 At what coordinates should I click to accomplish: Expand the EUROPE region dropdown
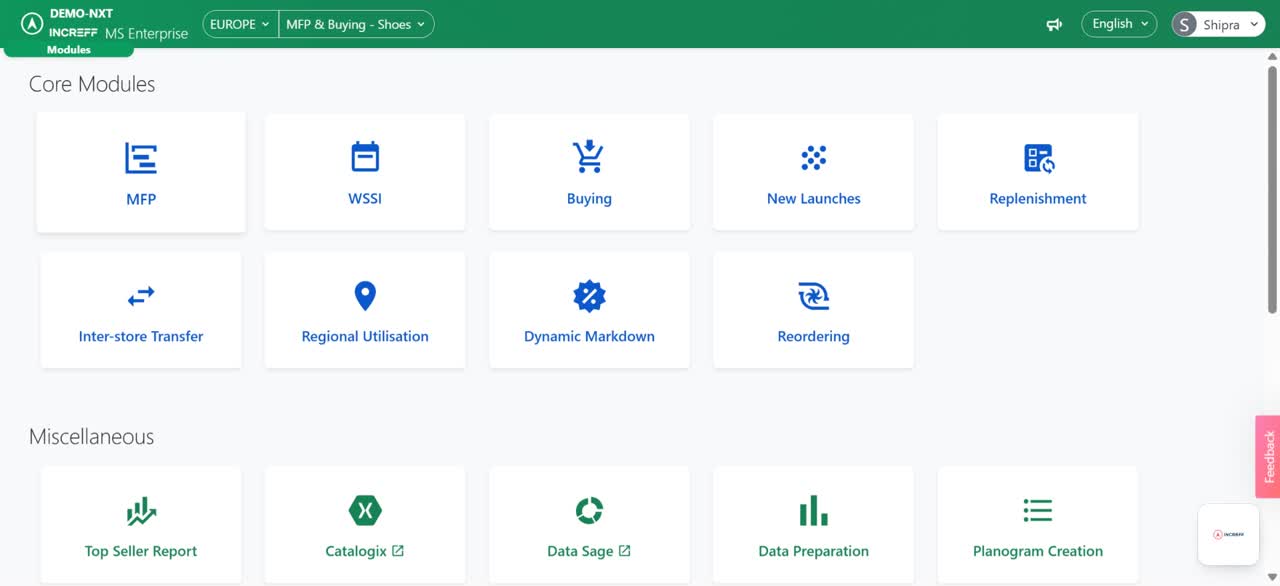point(240,24)
